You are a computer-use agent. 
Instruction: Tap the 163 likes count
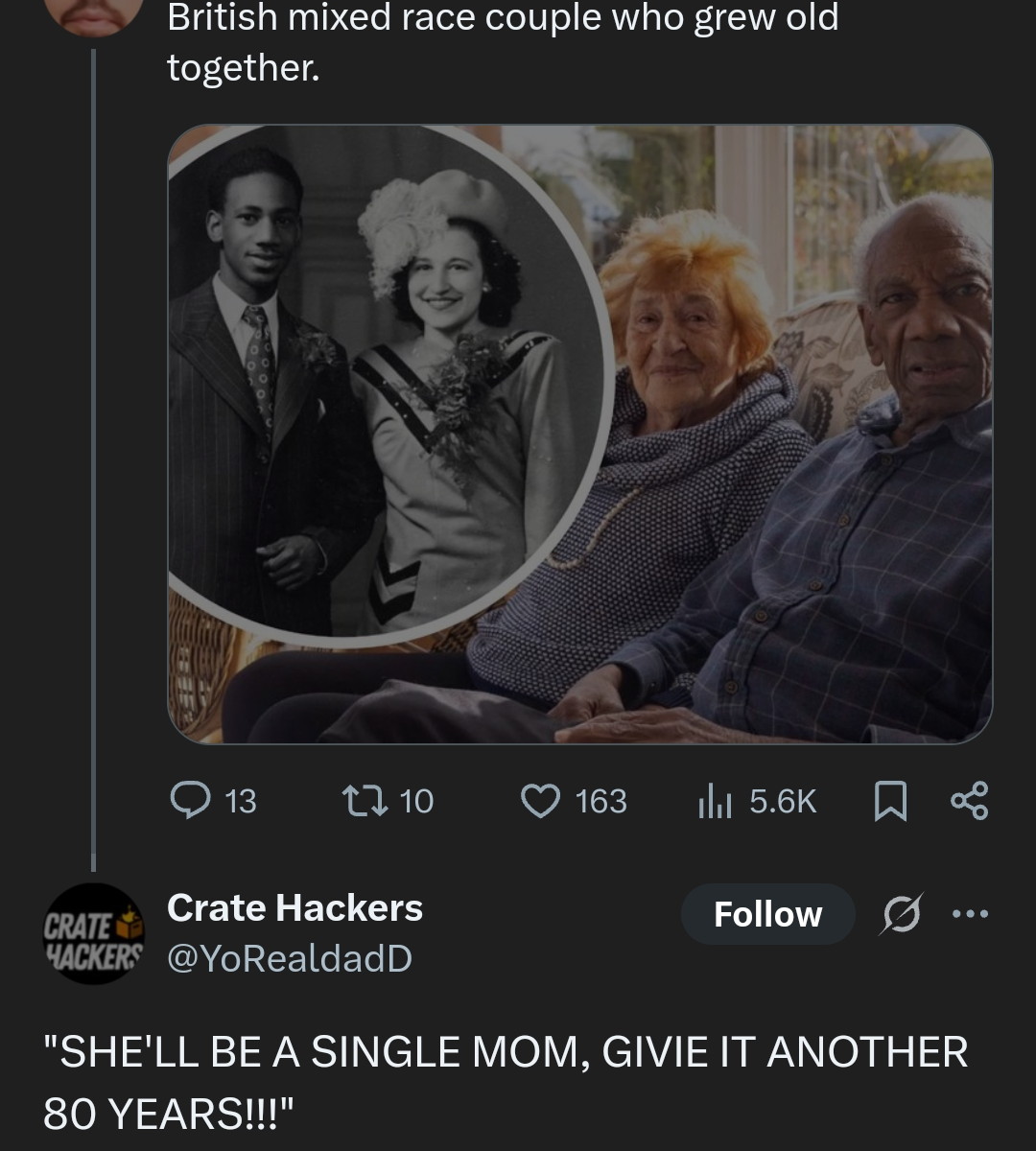pos(601,801)
